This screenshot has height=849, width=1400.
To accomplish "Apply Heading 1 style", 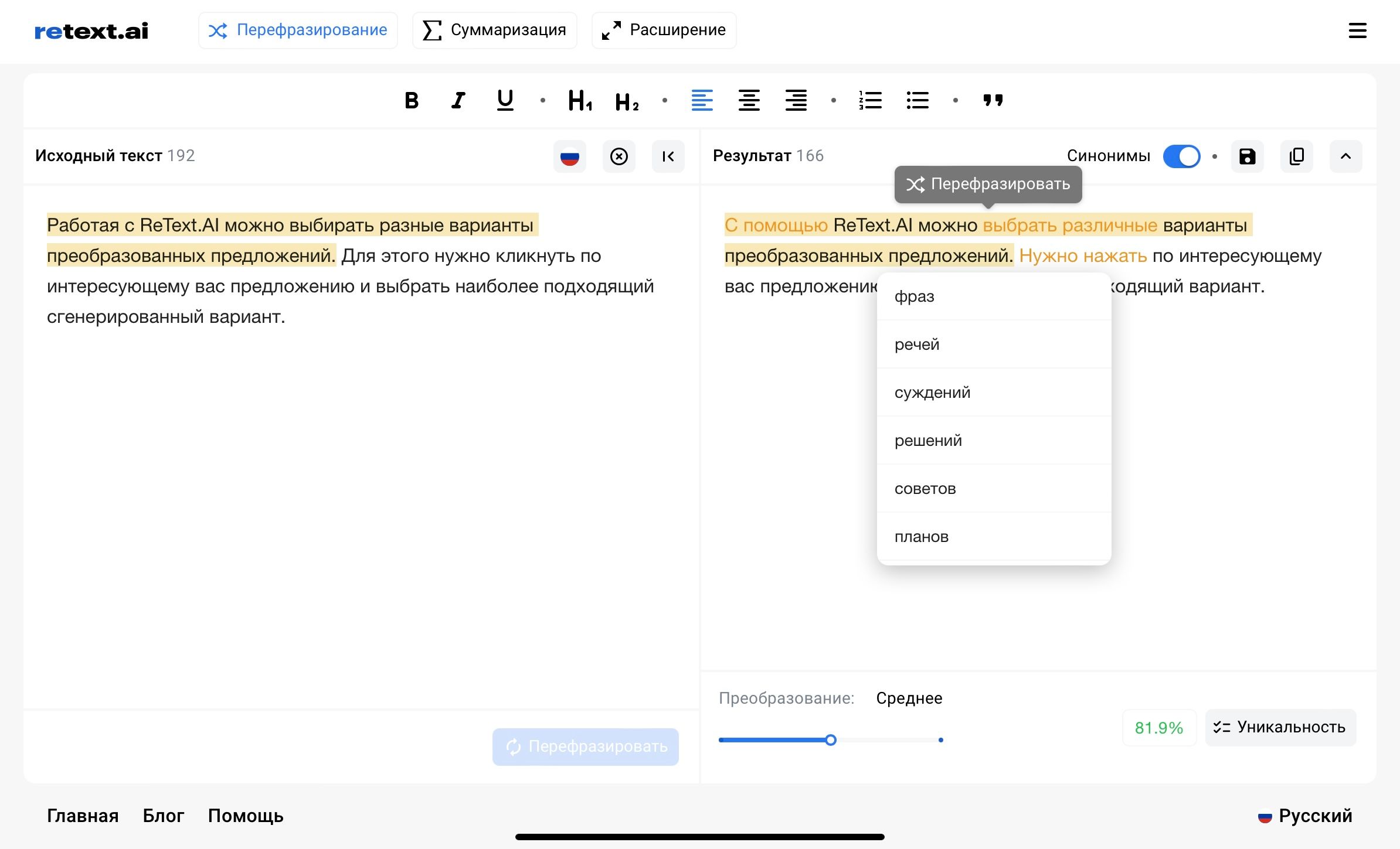I will pos(580,100).
